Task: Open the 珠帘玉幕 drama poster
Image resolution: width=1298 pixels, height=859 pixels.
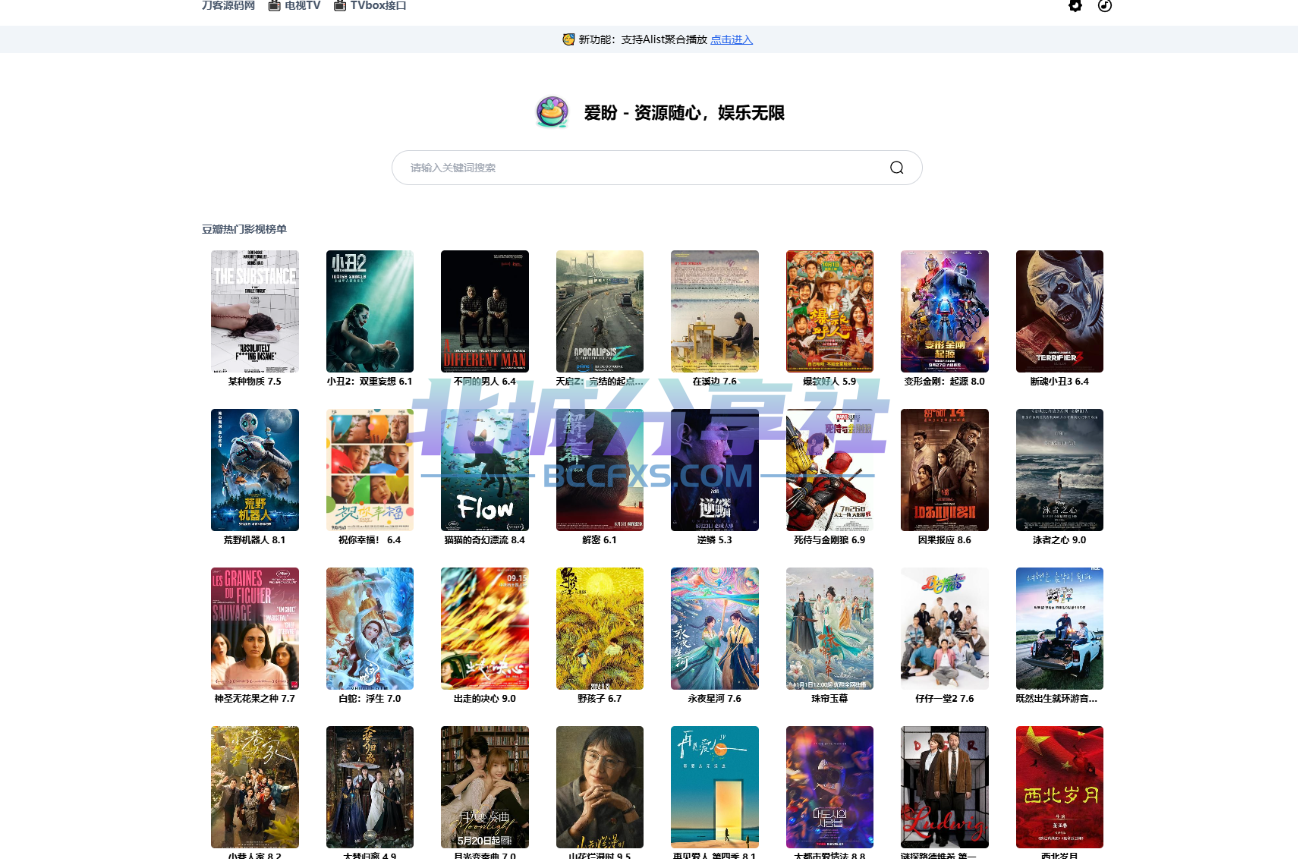Action: [x=830, y=629]
